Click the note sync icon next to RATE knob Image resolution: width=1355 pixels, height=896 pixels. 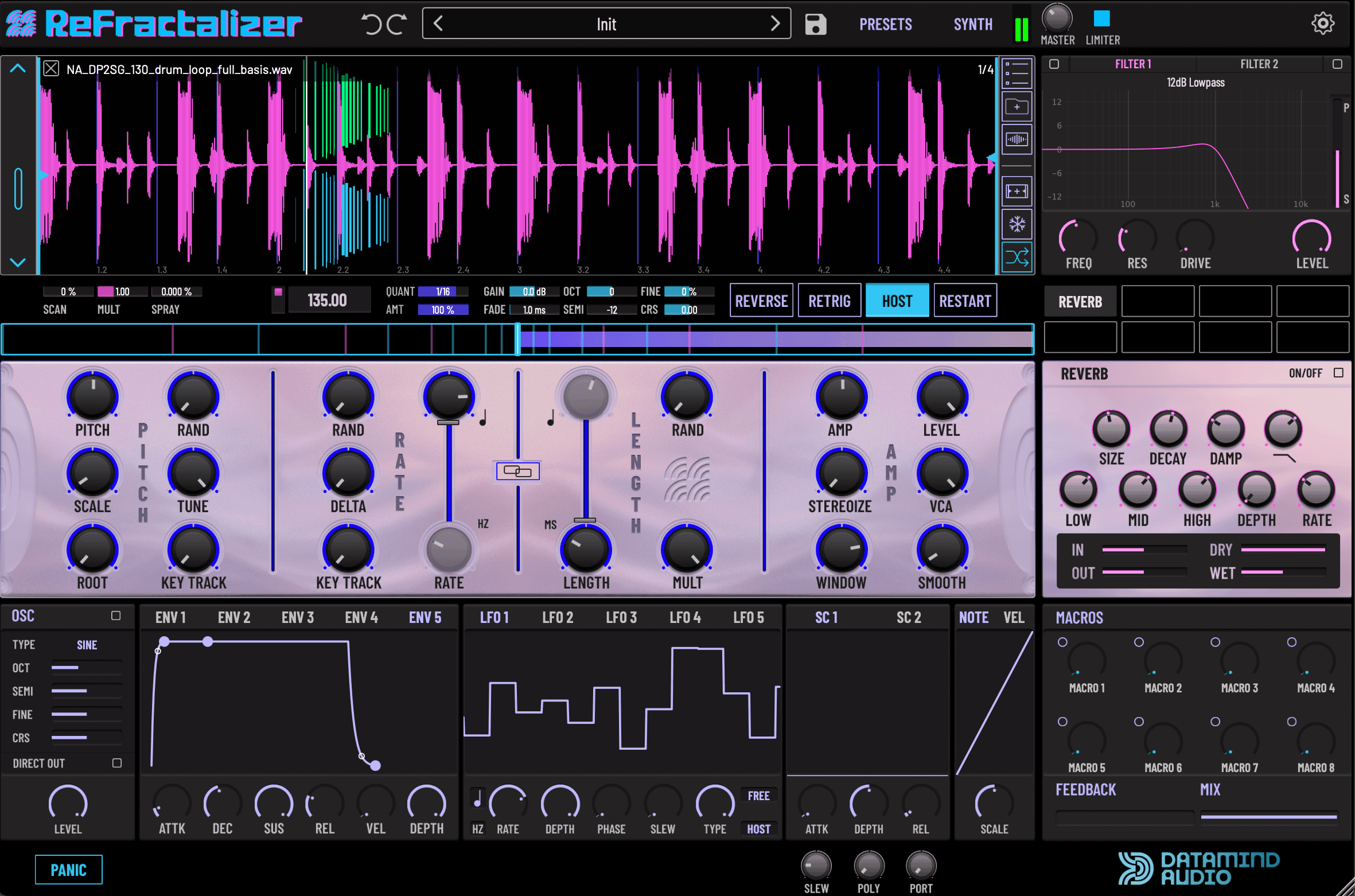483,418
